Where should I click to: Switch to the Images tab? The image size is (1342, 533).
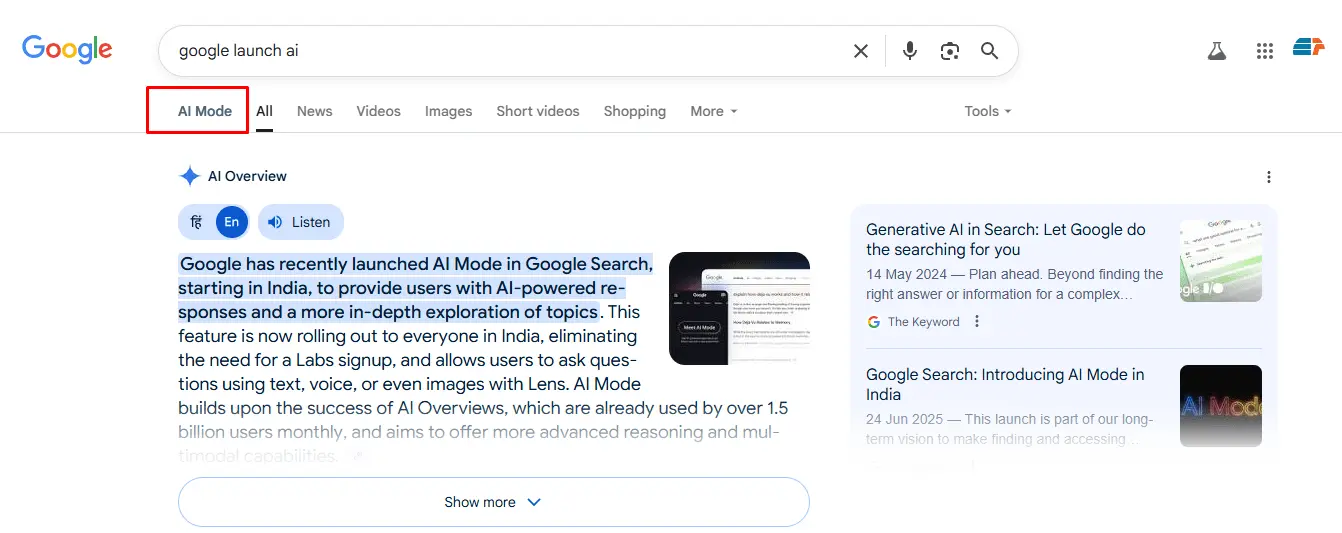(x=448, y=111)
